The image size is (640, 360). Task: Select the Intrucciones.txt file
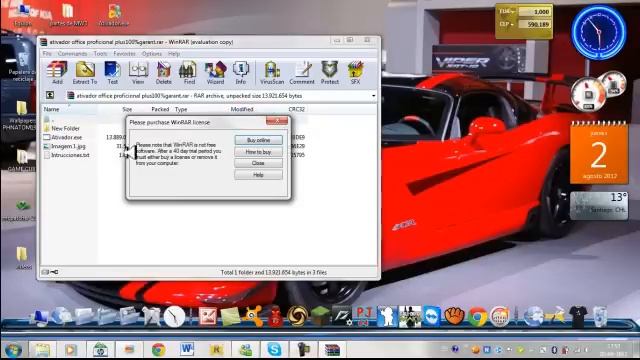tap(66, 155)
